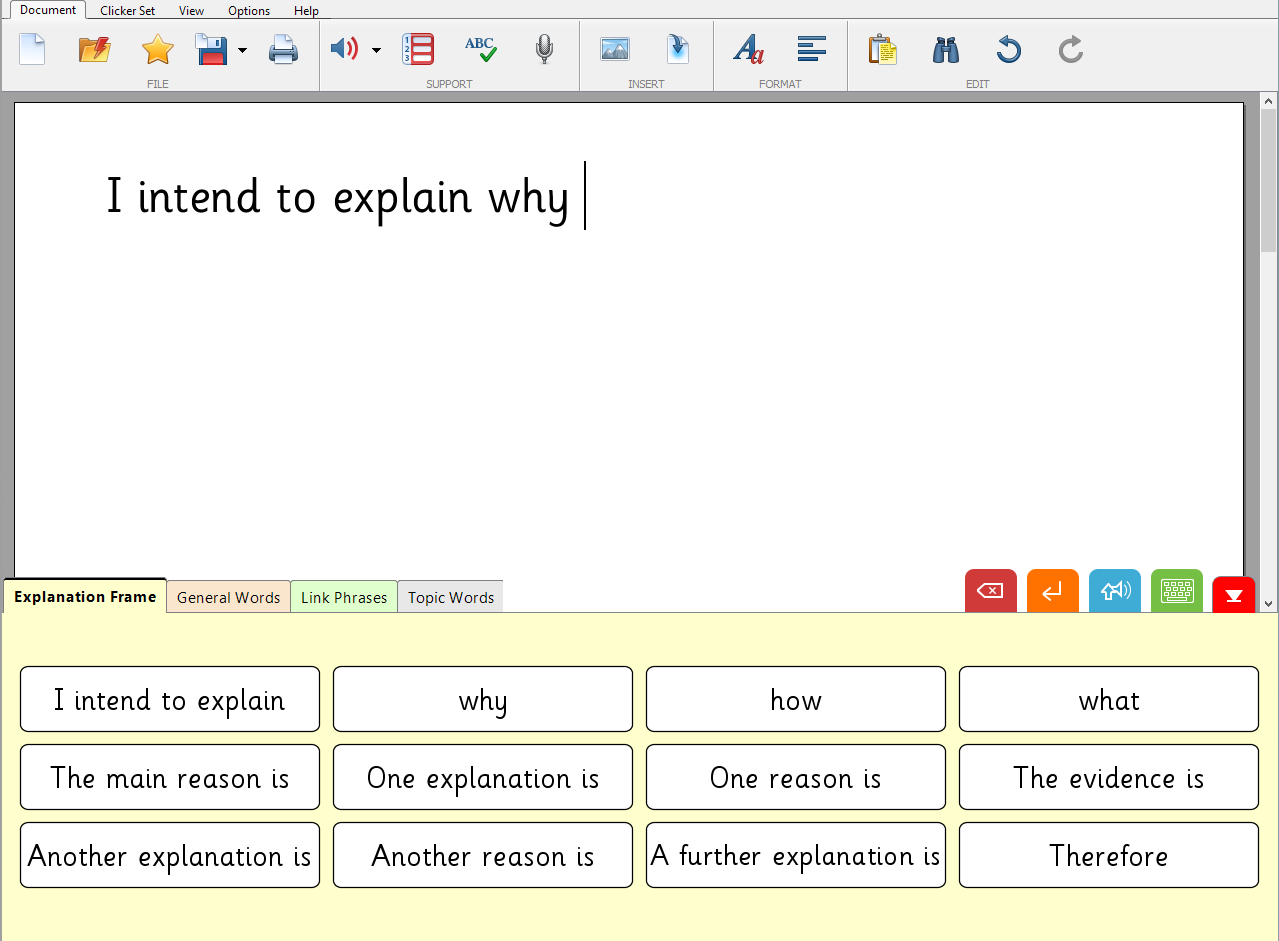Expand the Save dropdown arrow
The width and height of the screenshot is (1279, 941).
[x=242, y=50]
